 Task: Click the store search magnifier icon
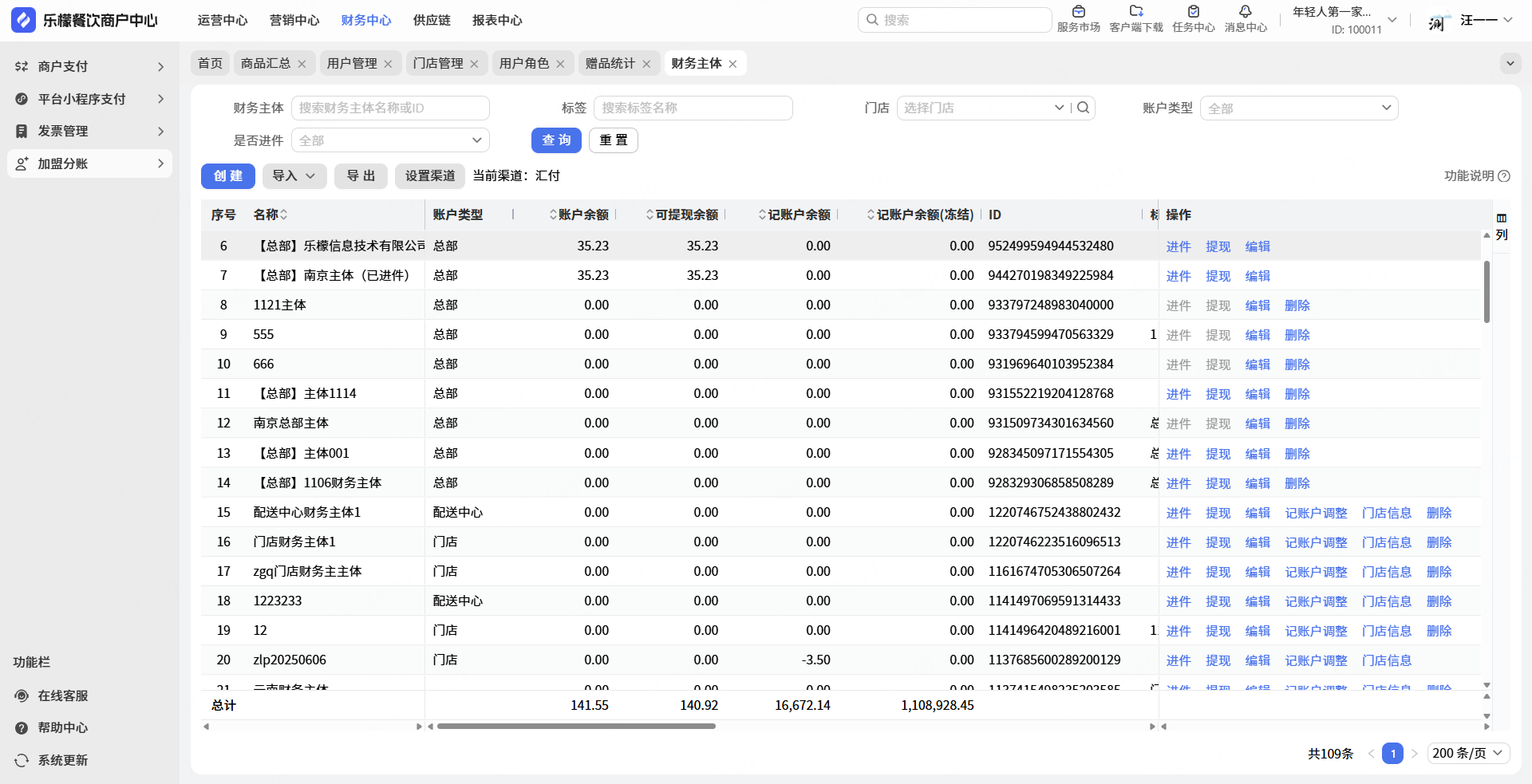[x=1083, y=108]
